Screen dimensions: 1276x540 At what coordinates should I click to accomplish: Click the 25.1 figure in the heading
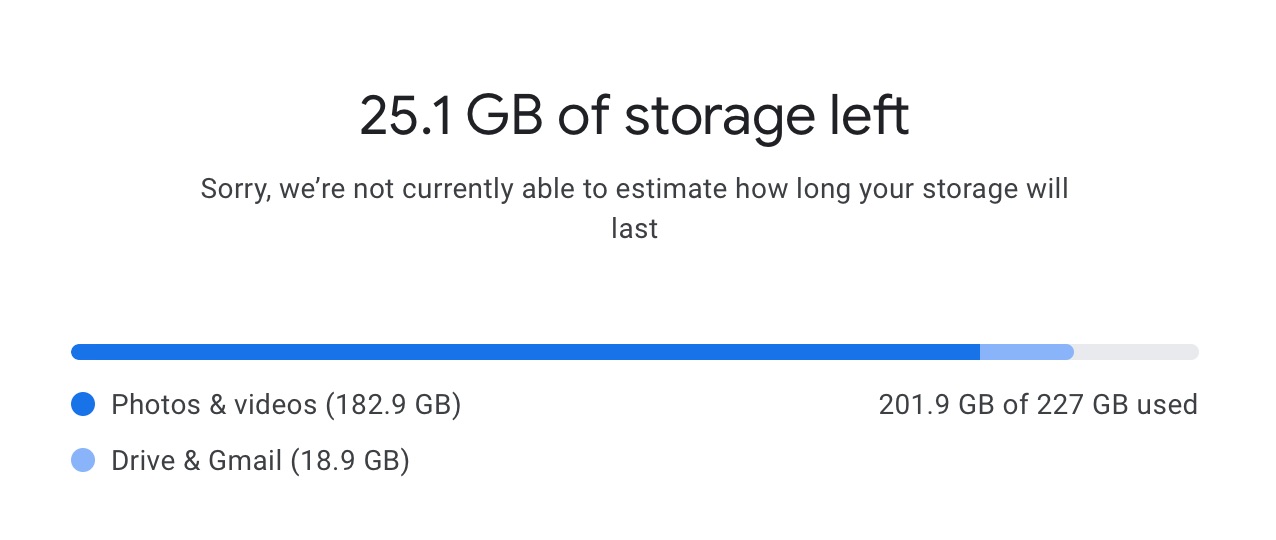coord(405,118)
